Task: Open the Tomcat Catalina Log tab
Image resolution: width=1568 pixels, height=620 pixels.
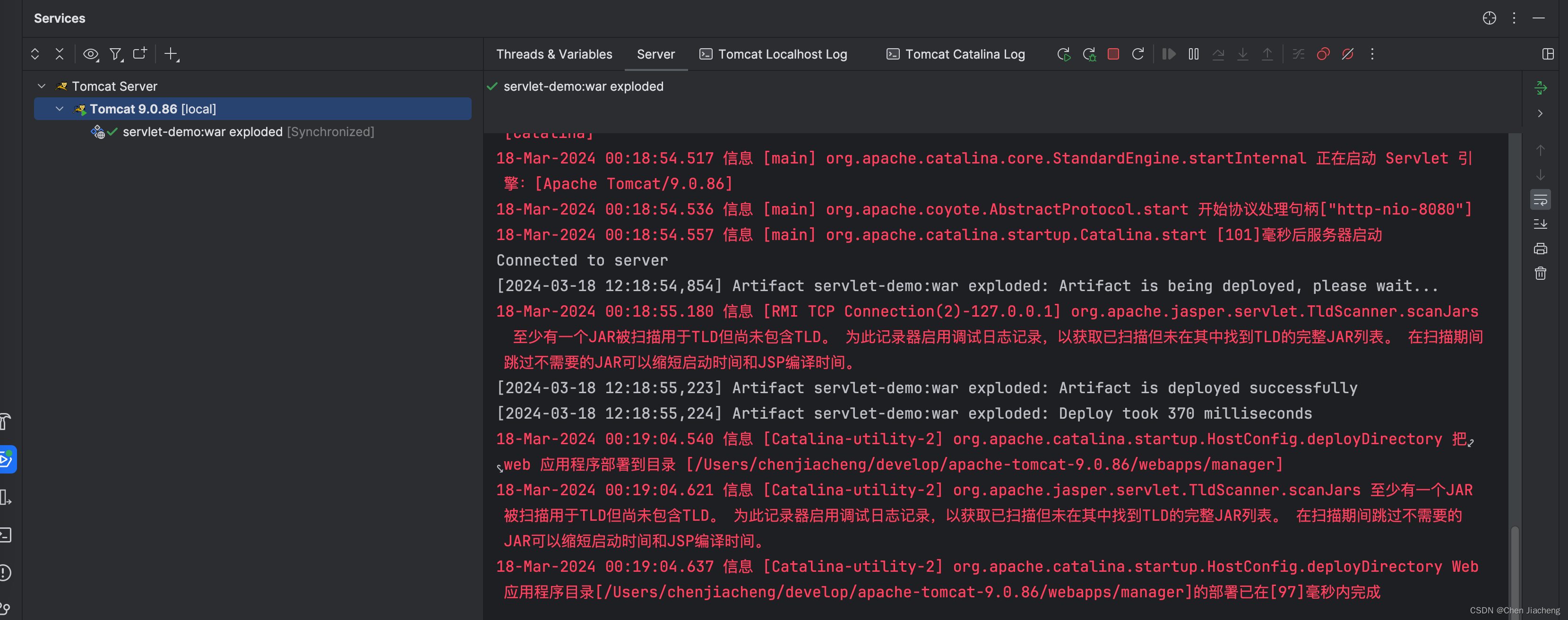Action: [x=955, y=54]
